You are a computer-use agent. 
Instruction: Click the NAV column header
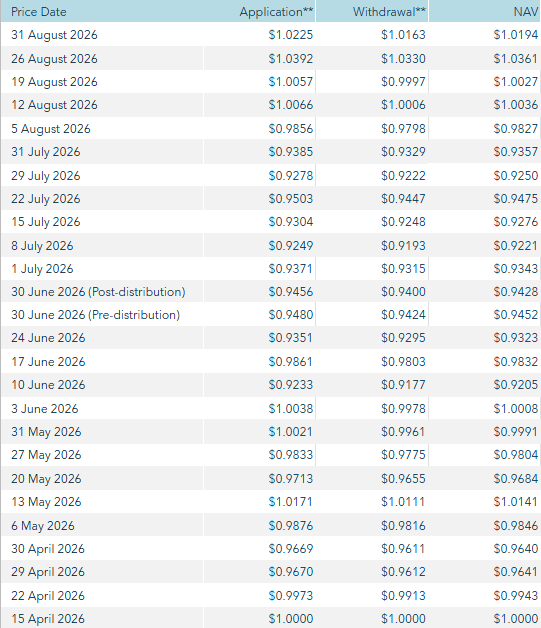pos(525,12)
